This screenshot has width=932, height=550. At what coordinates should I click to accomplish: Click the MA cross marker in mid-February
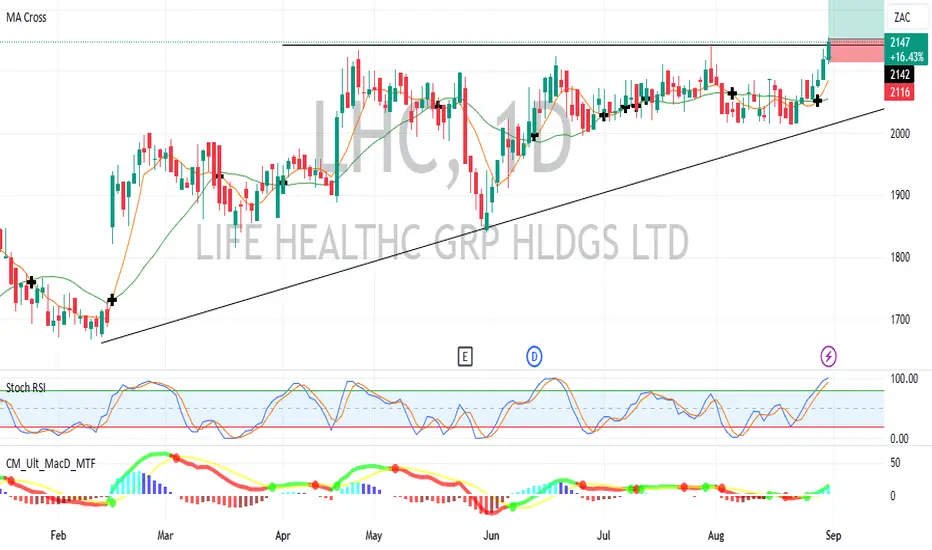pyautogui.click(x=112, y=300)
